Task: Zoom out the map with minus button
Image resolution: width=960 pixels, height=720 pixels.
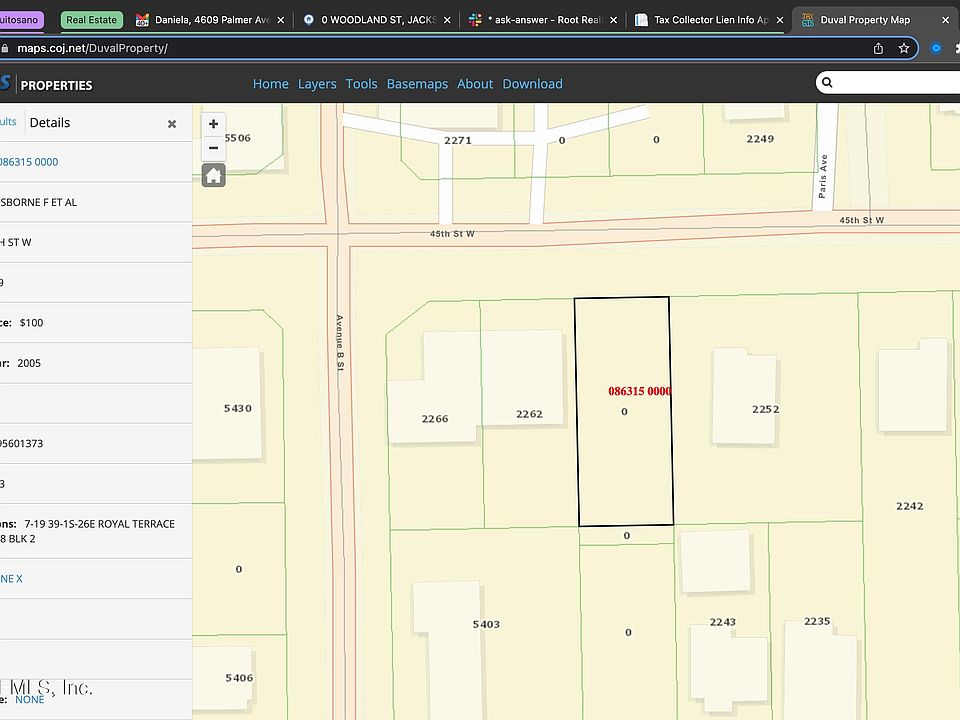Action: pos(213,148)
